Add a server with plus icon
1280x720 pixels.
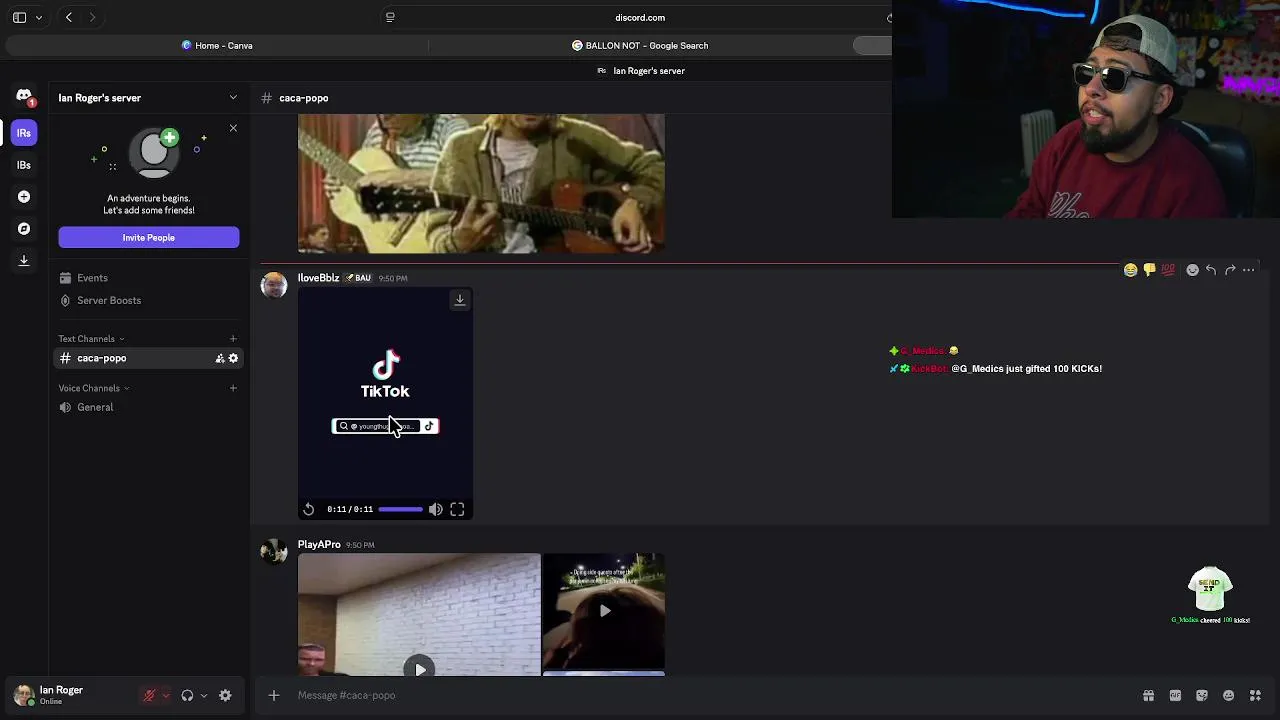click(x=24, y=197)
